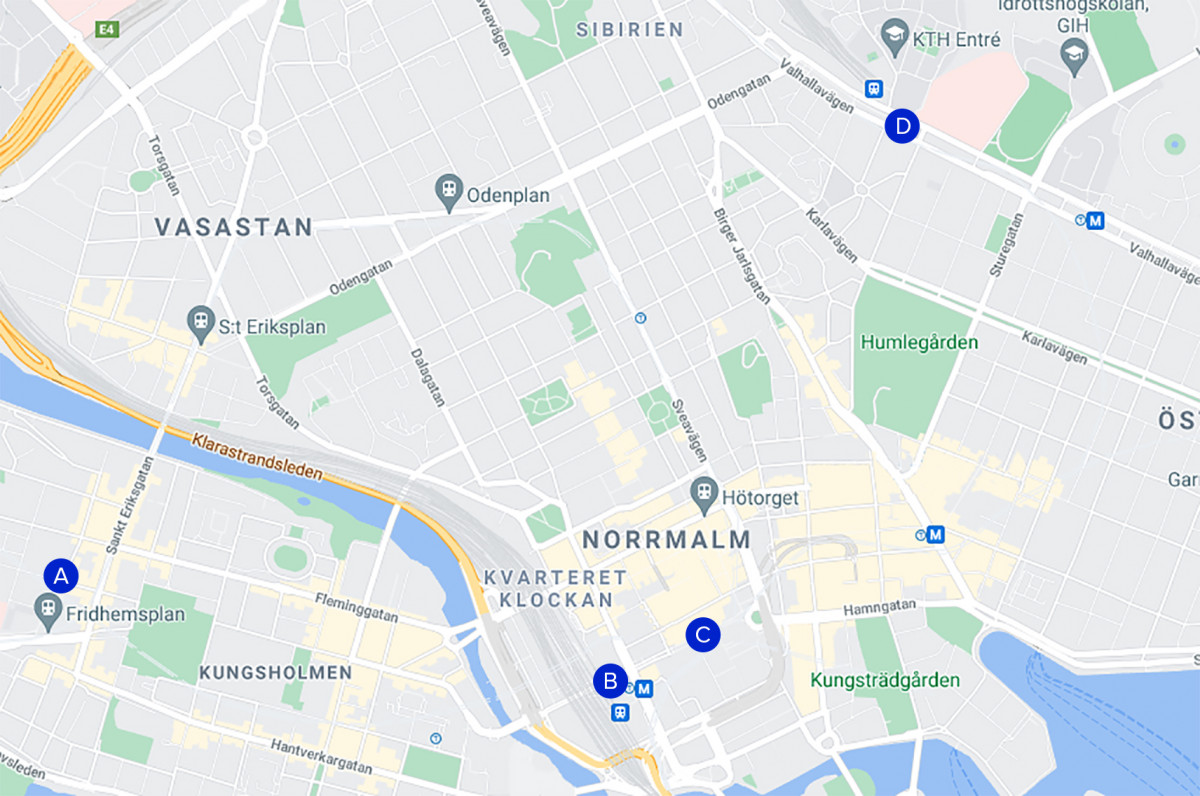Click the blue marker labeled A
This screenshot has width=1200, height=796.
(61, 576)
